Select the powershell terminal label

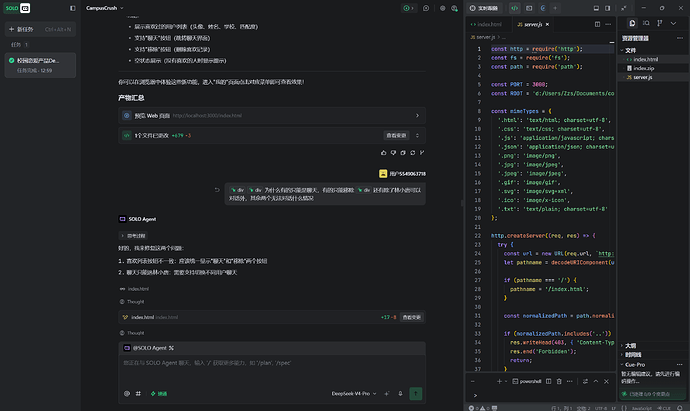tap(527, 382)
